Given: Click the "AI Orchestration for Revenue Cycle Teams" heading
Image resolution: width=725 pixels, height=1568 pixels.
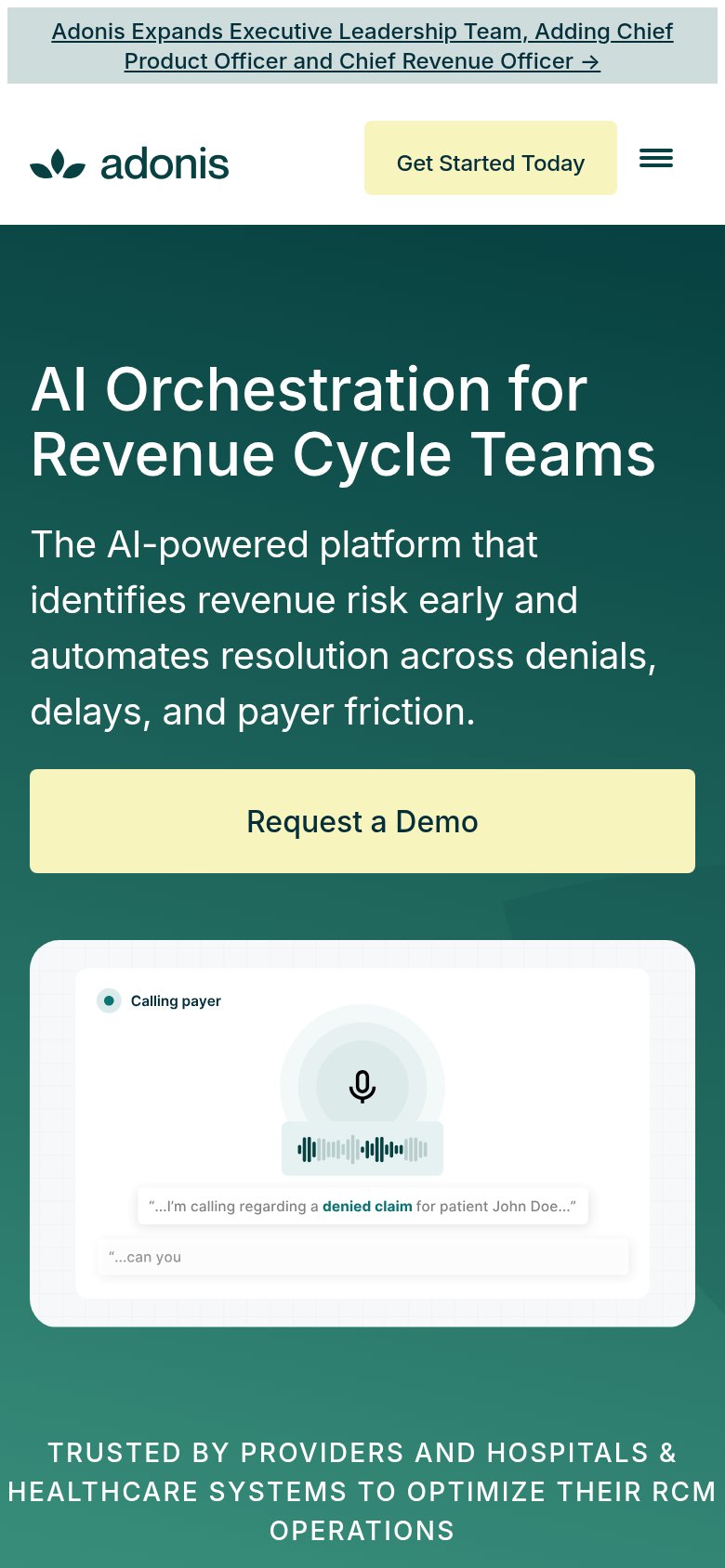Looking at the screenshot, I should point(344,422).
